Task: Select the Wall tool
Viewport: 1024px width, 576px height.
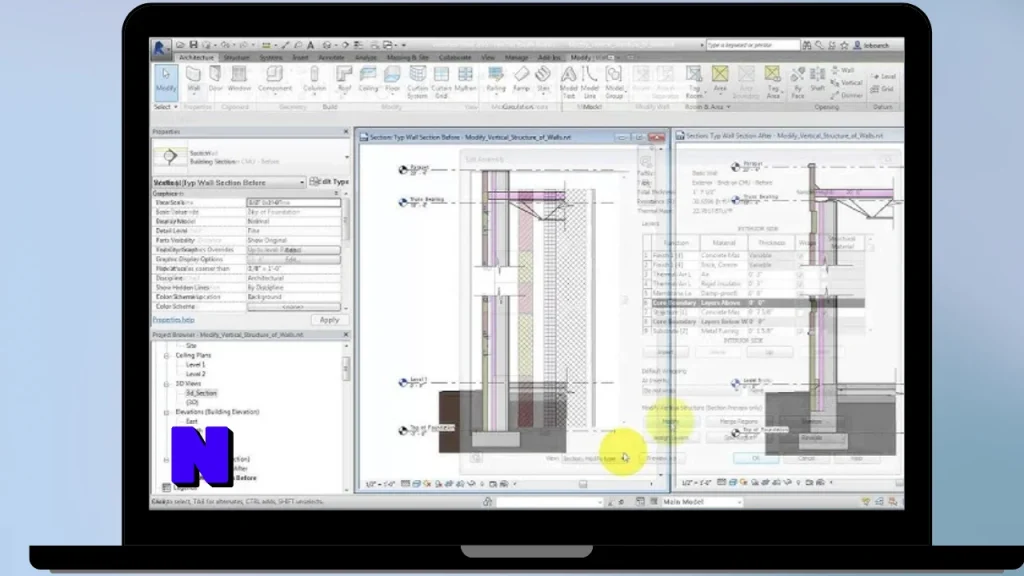Action: [193, 80]
